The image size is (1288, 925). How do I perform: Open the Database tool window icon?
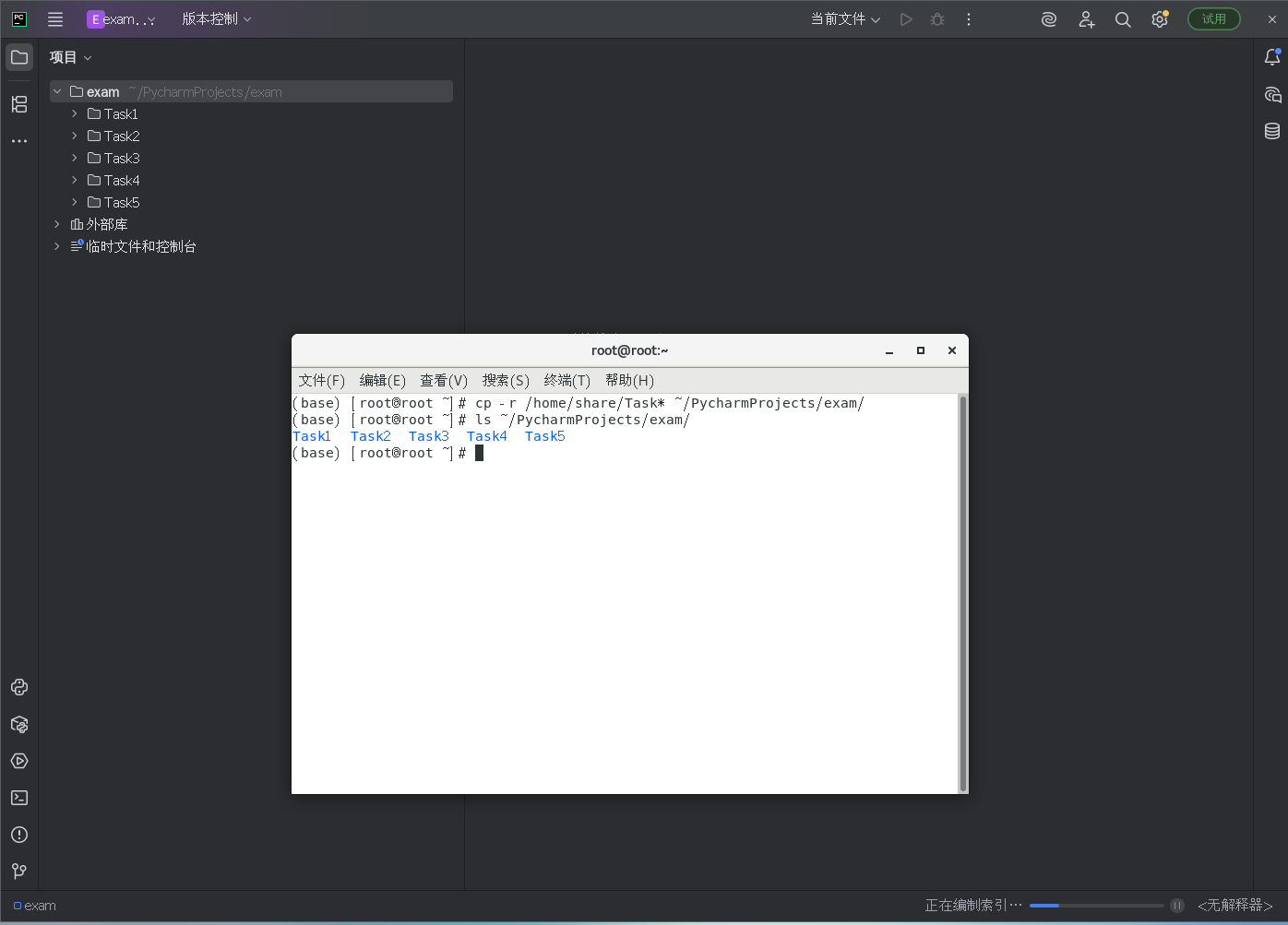click(x=1272, y=131)
